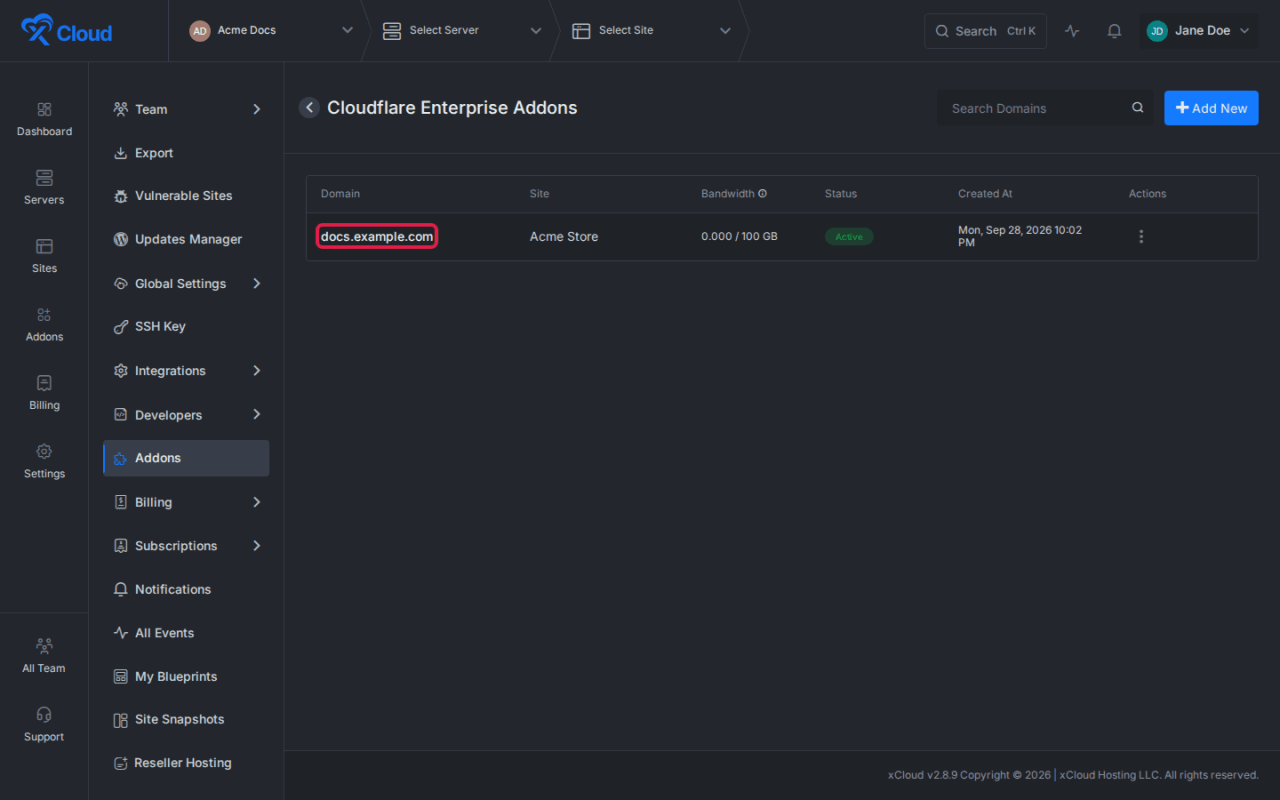Viewport: 1280px width, 800px height.
Task: Open Subscriptions in the settings menu
Action: tap(186, 546)
